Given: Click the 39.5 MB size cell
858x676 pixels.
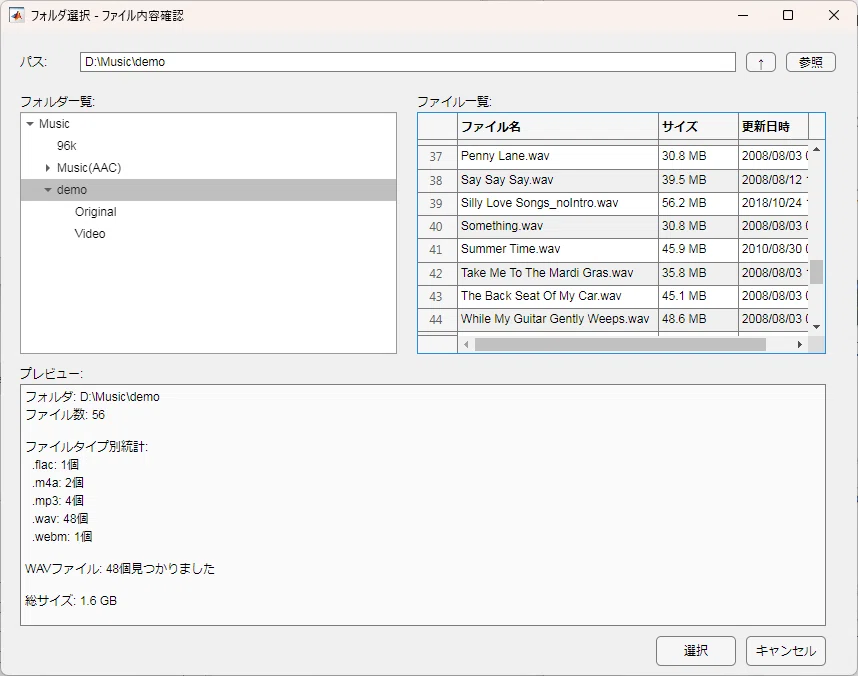Looking at the screenshot, I should coord(698,180).
